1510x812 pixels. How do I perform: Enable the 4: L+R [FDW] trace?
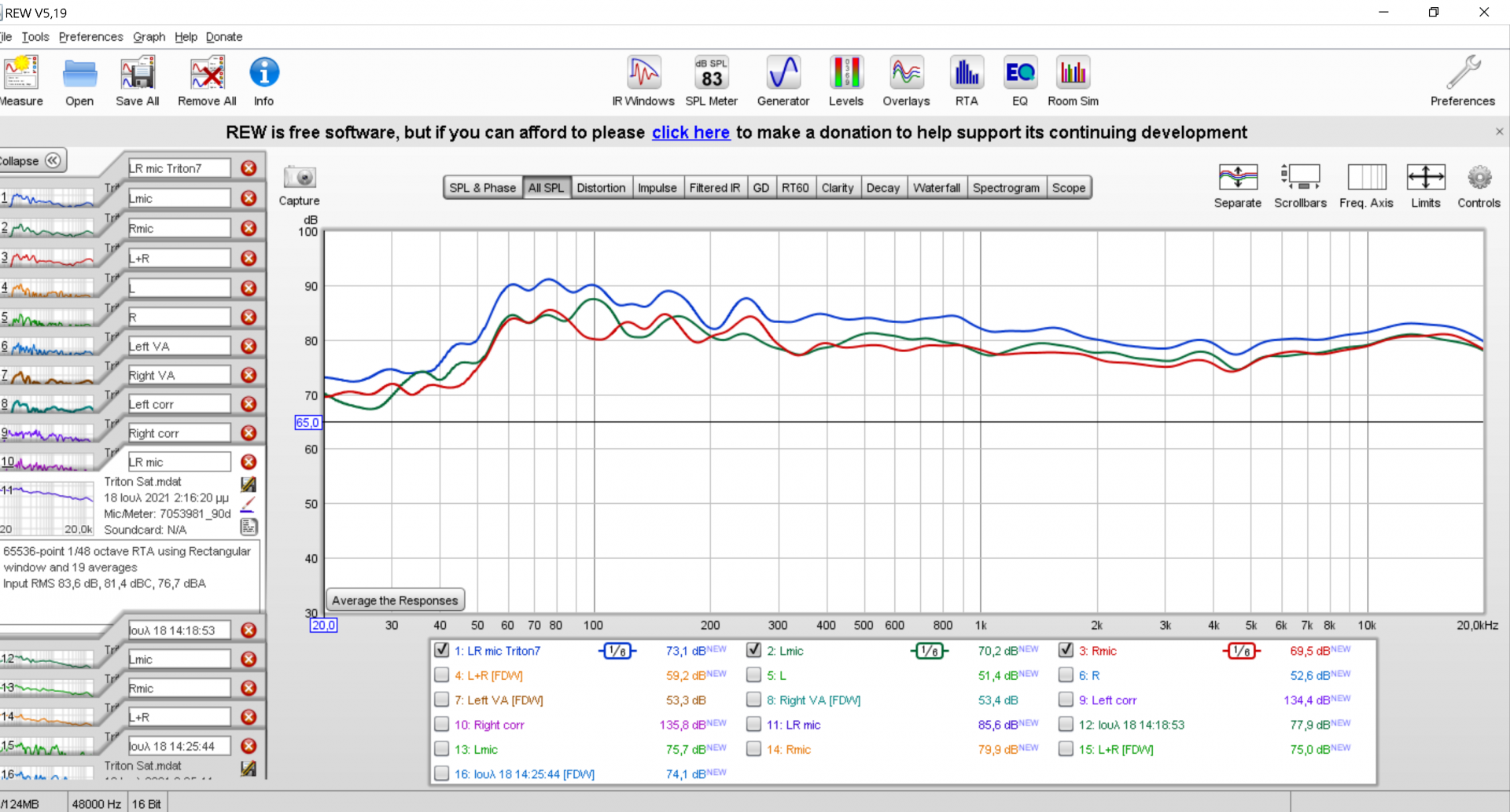point(442,675)
